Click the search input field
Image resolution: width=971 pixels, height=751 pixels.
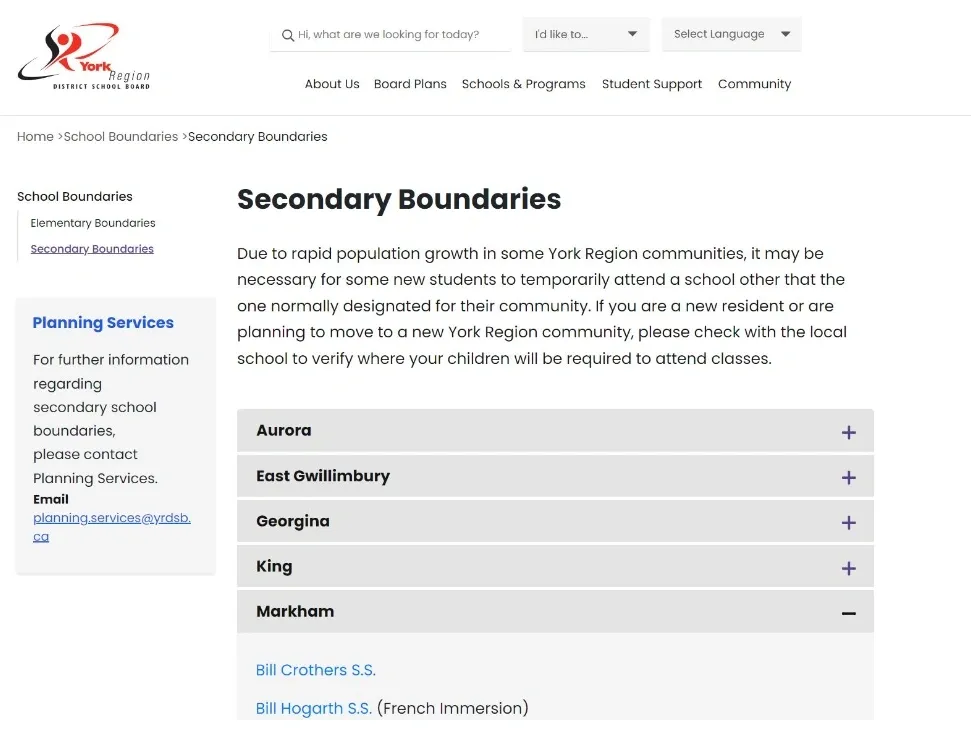[400, 35]
